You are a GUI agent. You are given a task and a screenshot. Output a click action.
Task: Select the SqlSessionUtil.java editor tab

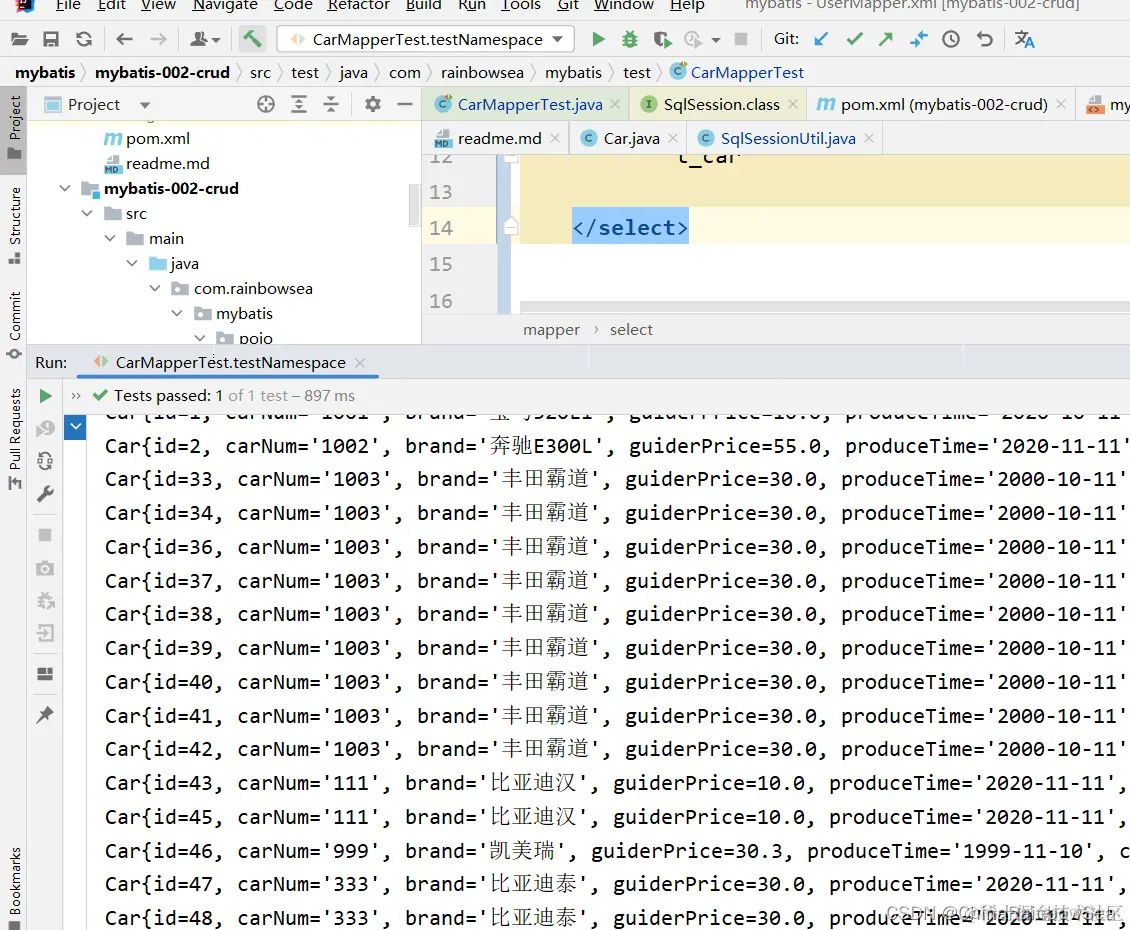pyautogui.click(x=788, y=138)
